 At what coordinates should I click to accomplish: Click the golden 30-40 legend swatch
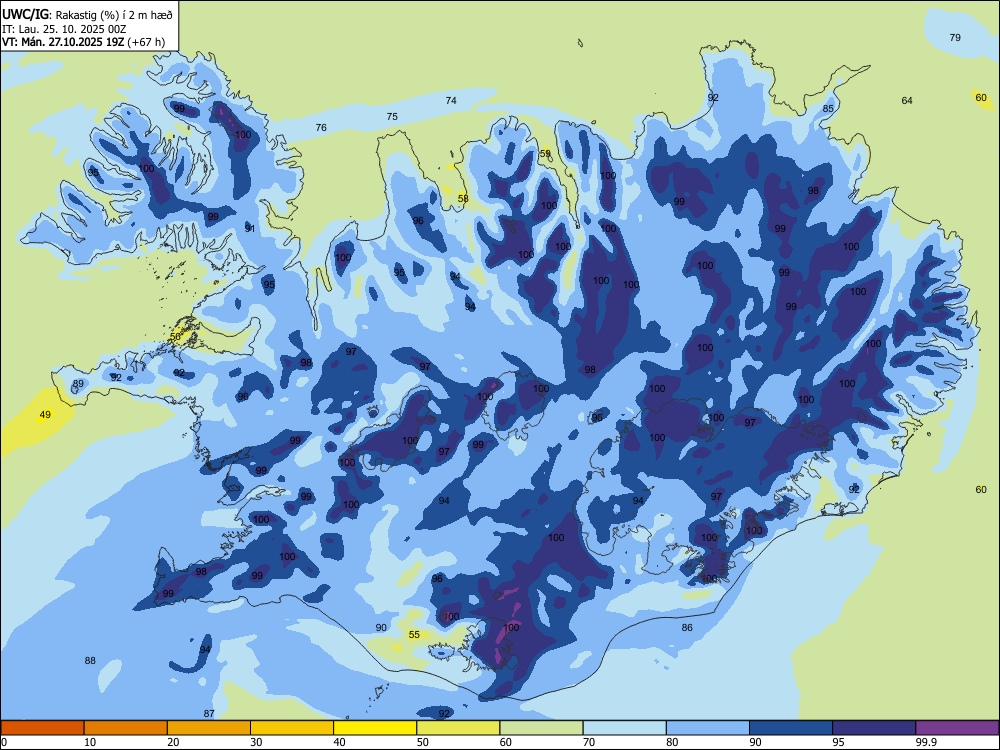click(x=292, y=728)
